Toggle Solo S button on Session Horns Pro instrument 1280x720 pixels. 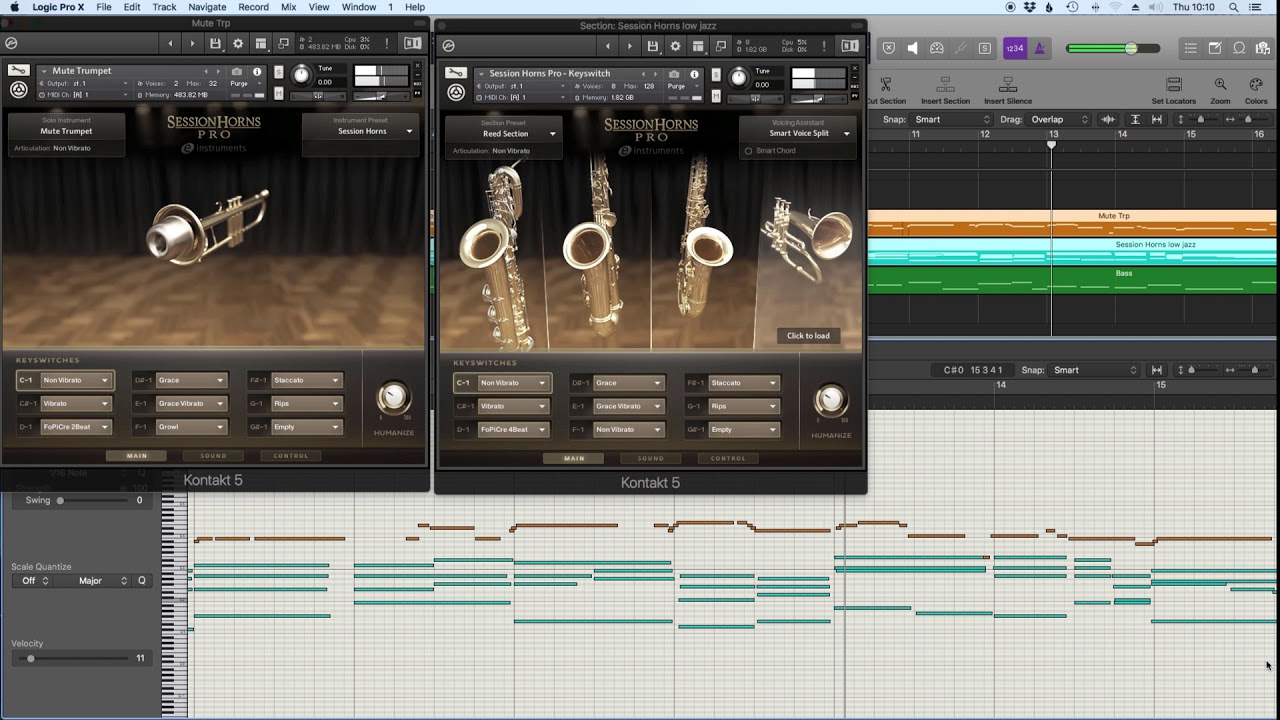pos(715,75)
